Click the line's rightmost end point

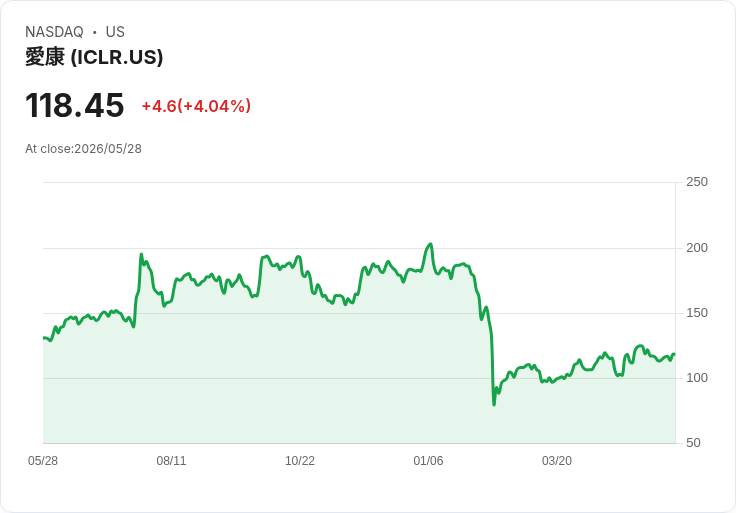[674, 354]
